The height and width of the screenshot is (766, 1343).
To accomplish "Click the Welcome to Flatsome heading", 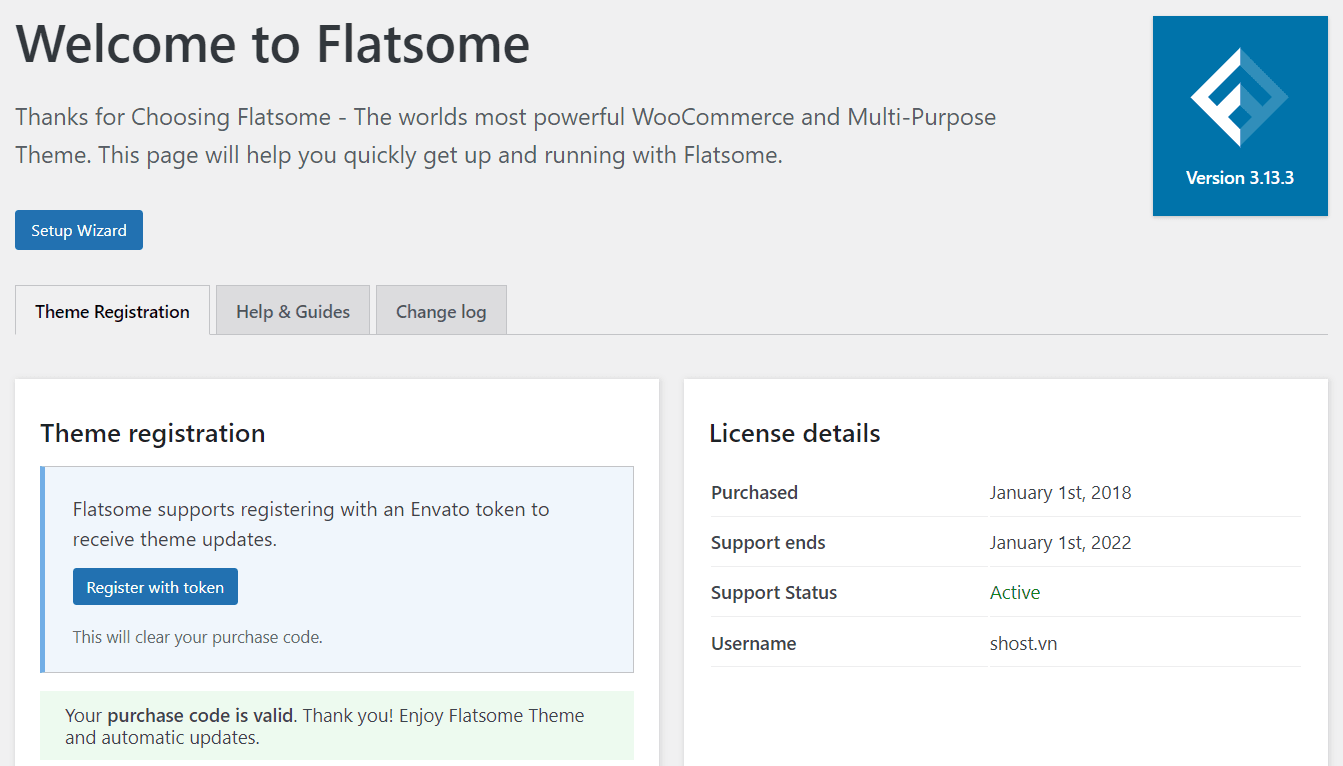I will (272, 44).
